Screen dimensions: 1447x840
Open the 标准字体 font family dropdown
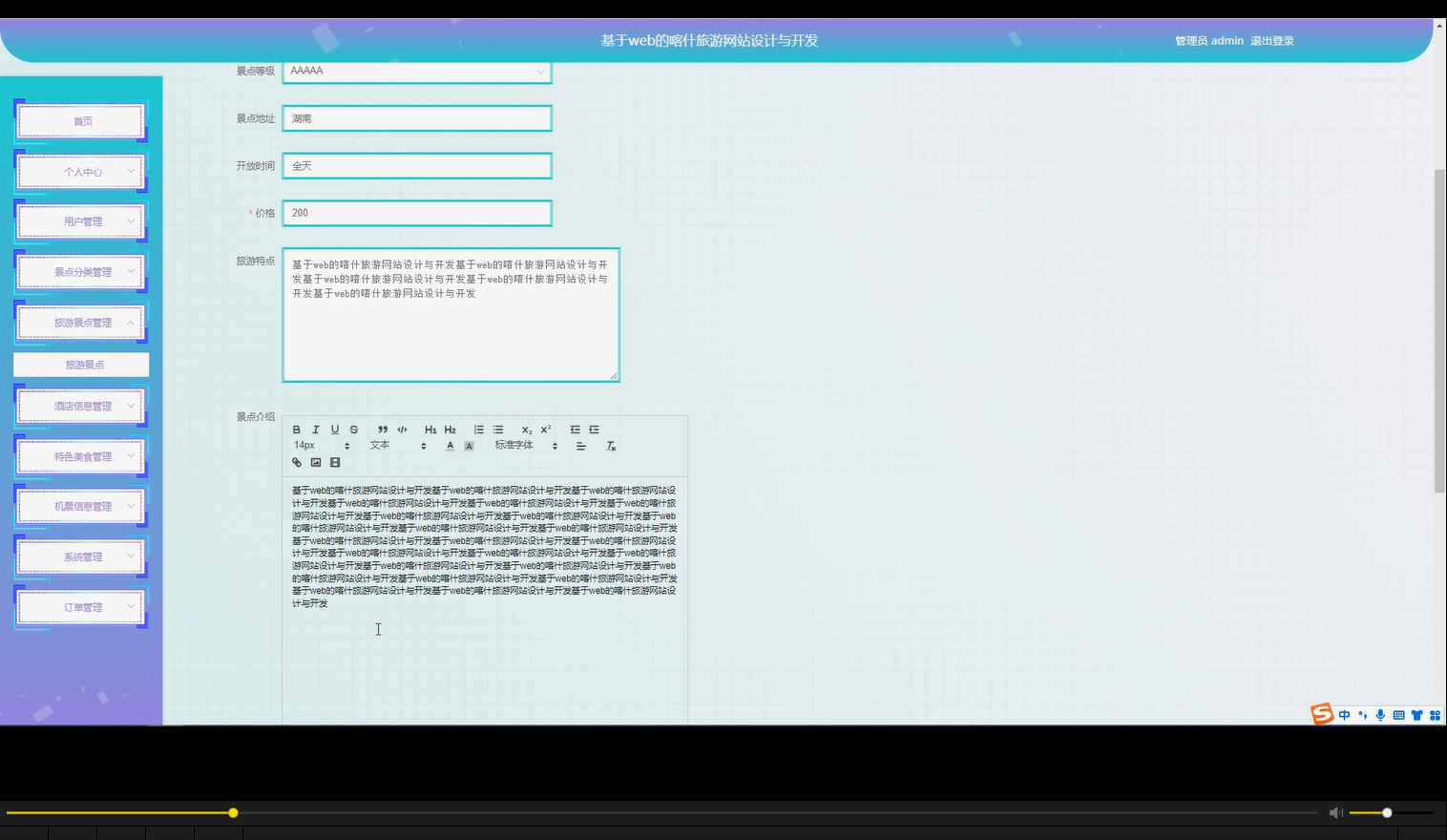coord(526,446)
